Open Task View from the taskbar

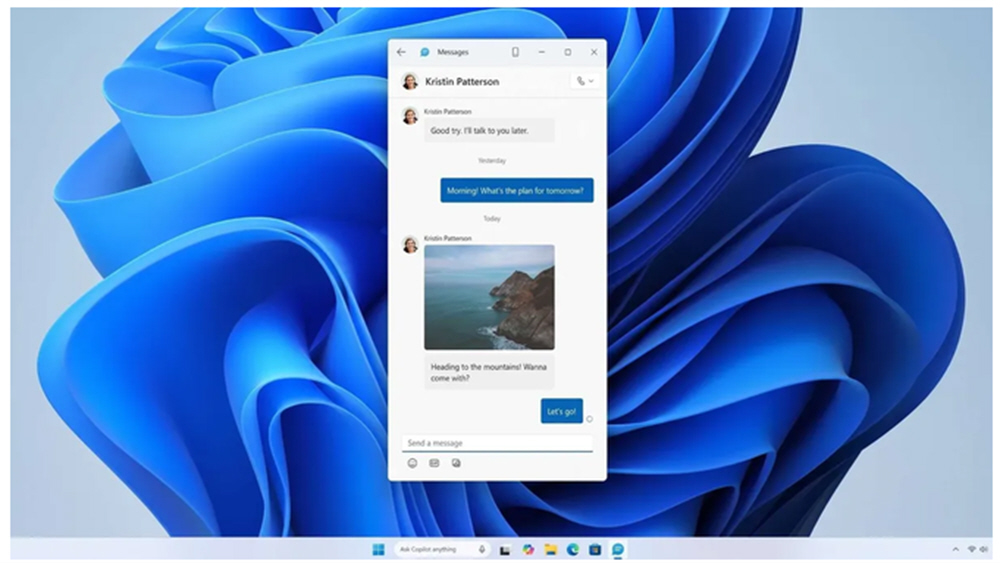click(505, 549)
